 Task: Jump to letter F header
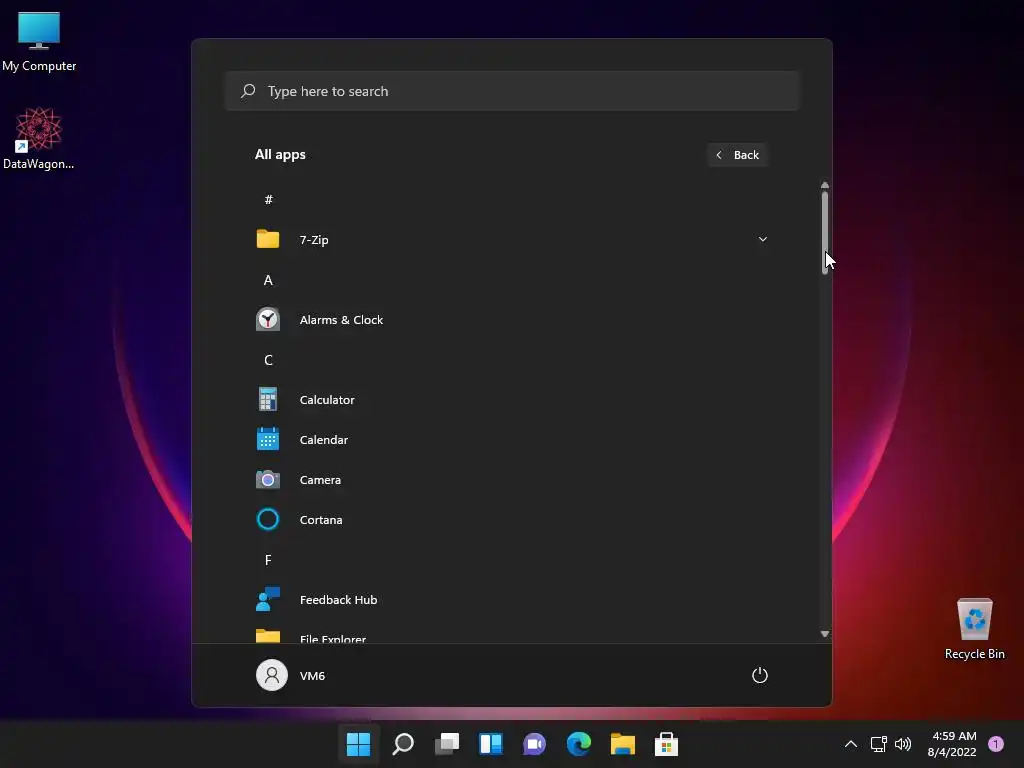click(x=268, y=559)
